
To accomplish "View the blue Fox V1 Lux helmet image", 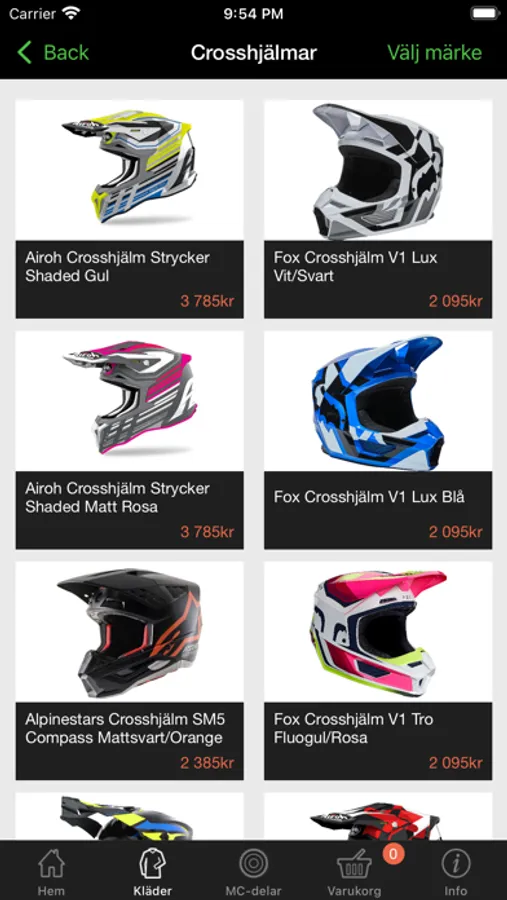I will [x=378, y=401].
